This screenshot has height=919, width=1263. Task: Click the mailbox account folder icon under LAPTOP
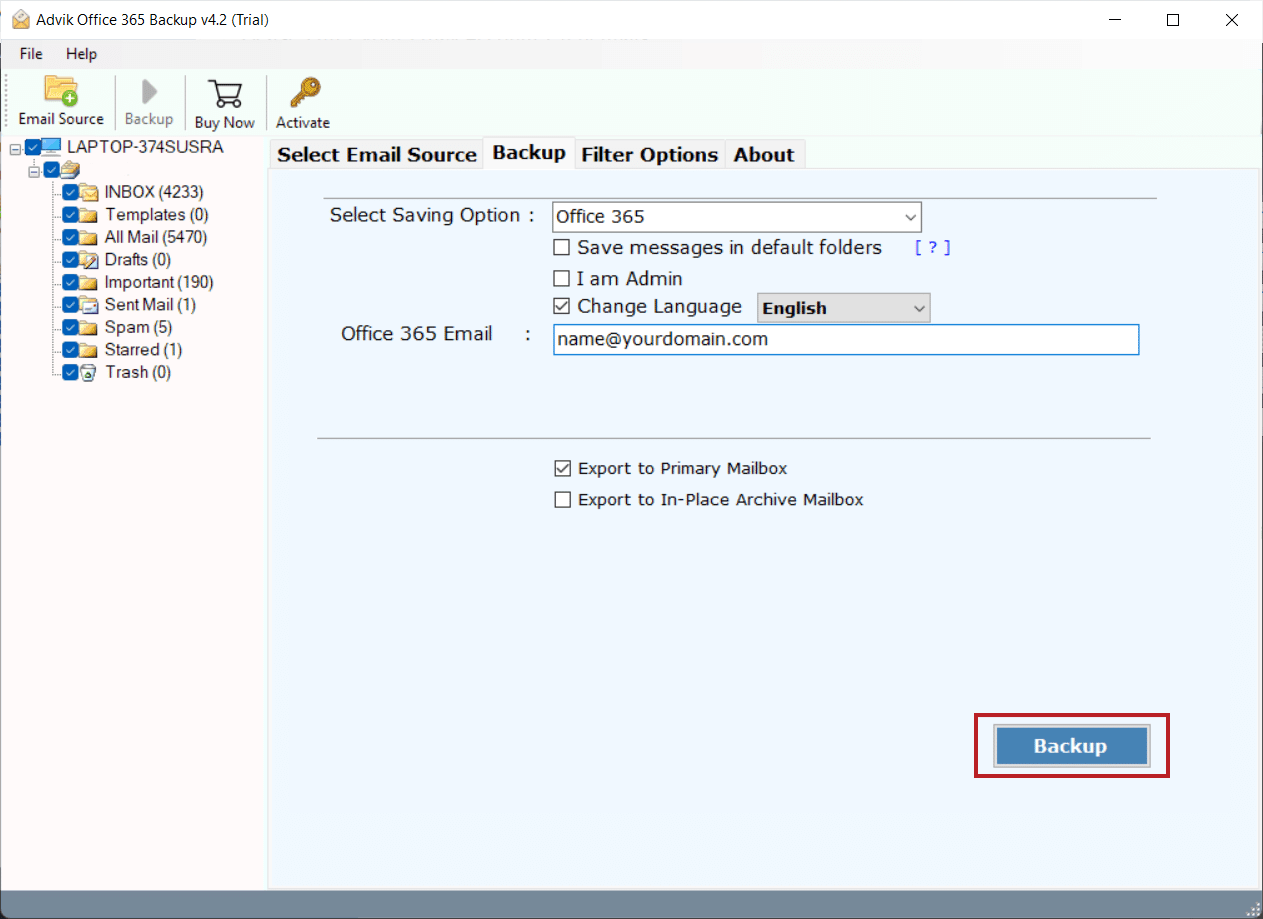[70, 170]
